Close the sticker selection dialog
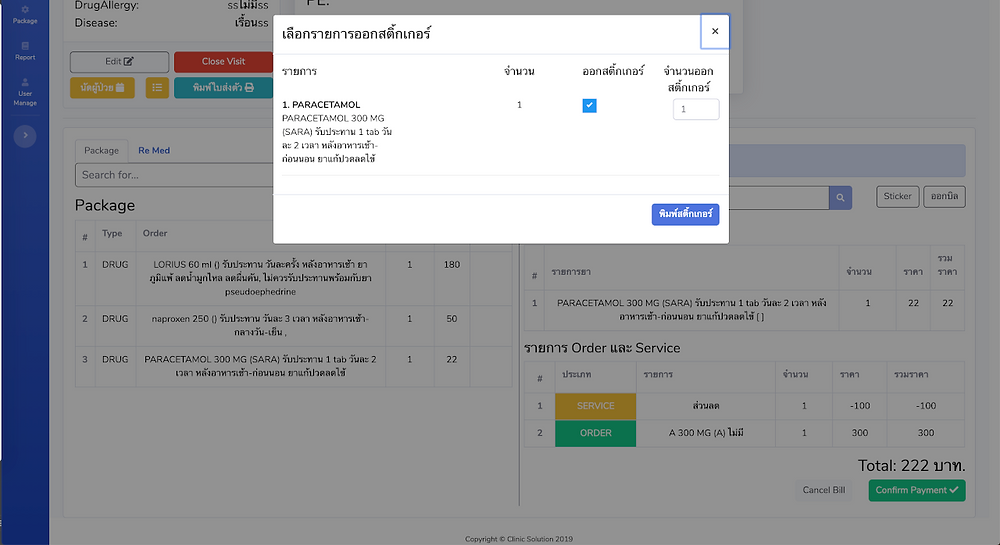 coord(715,31)
